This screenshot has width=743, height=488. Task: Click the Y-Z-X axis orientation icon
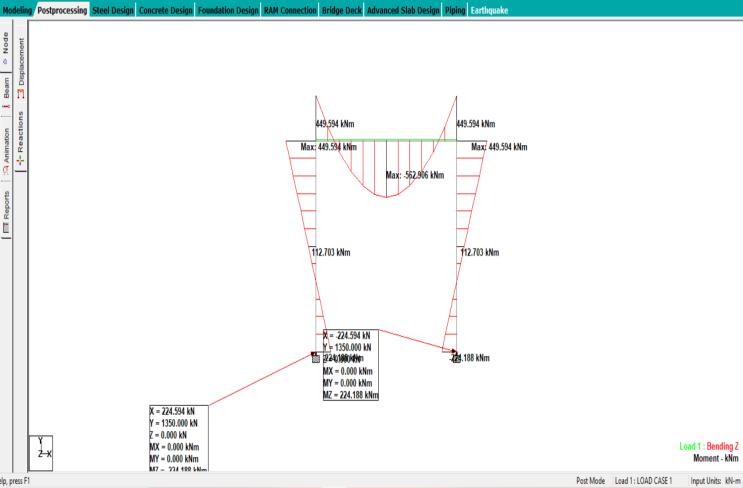[x=41, y=453]
